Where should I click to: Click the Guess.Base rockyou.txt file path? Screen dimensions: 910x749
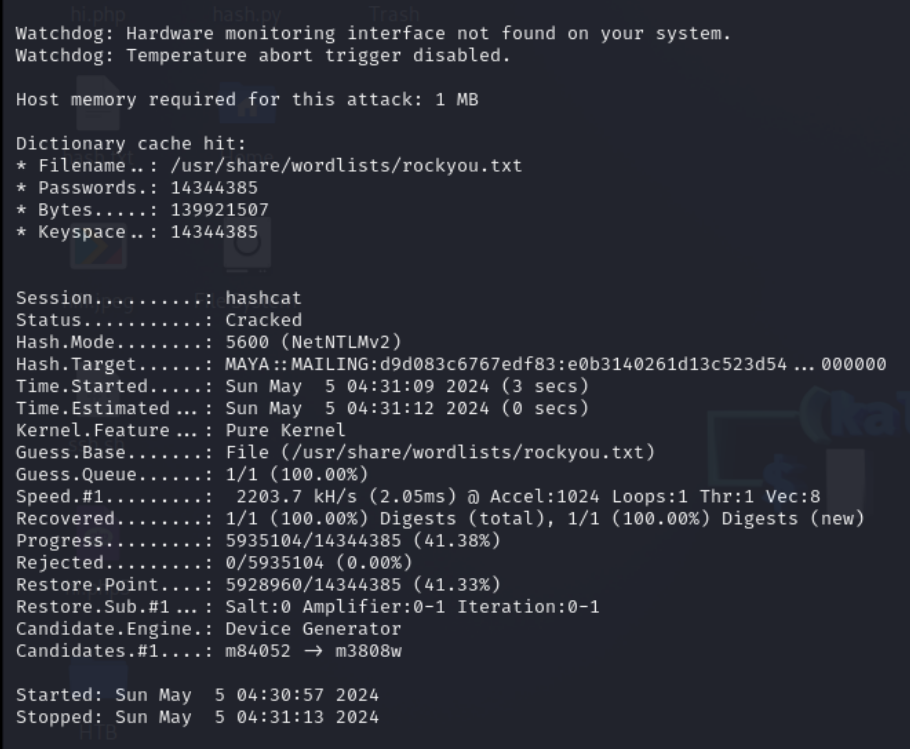click(x=440, y=452)
